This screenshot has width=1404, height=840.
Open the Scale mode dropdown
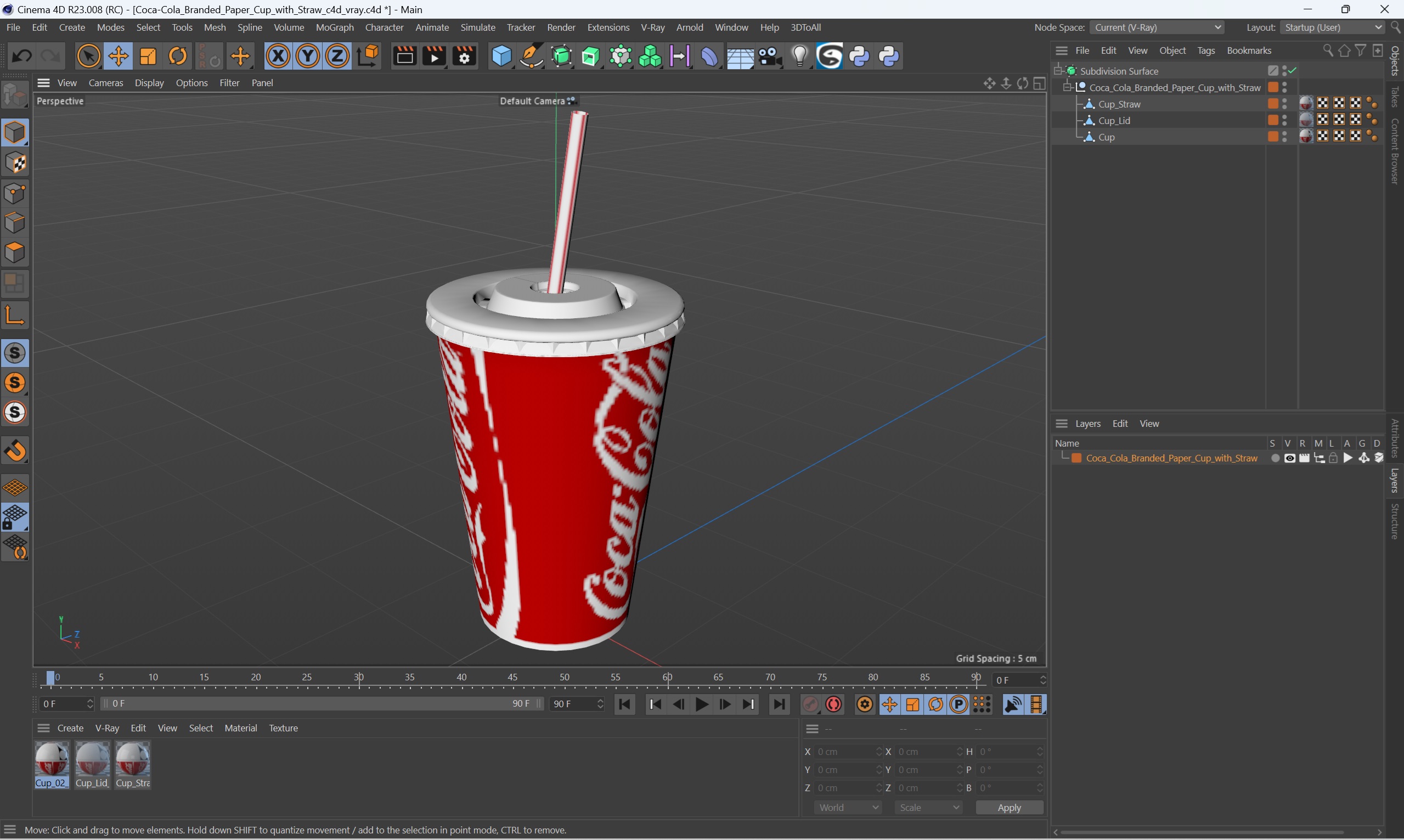(x=928, y=808)
